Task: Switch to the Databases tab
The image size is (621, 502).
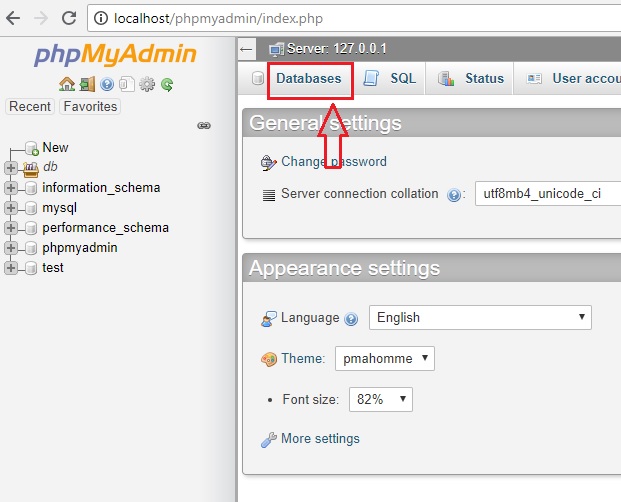Action: pos(309,78)
